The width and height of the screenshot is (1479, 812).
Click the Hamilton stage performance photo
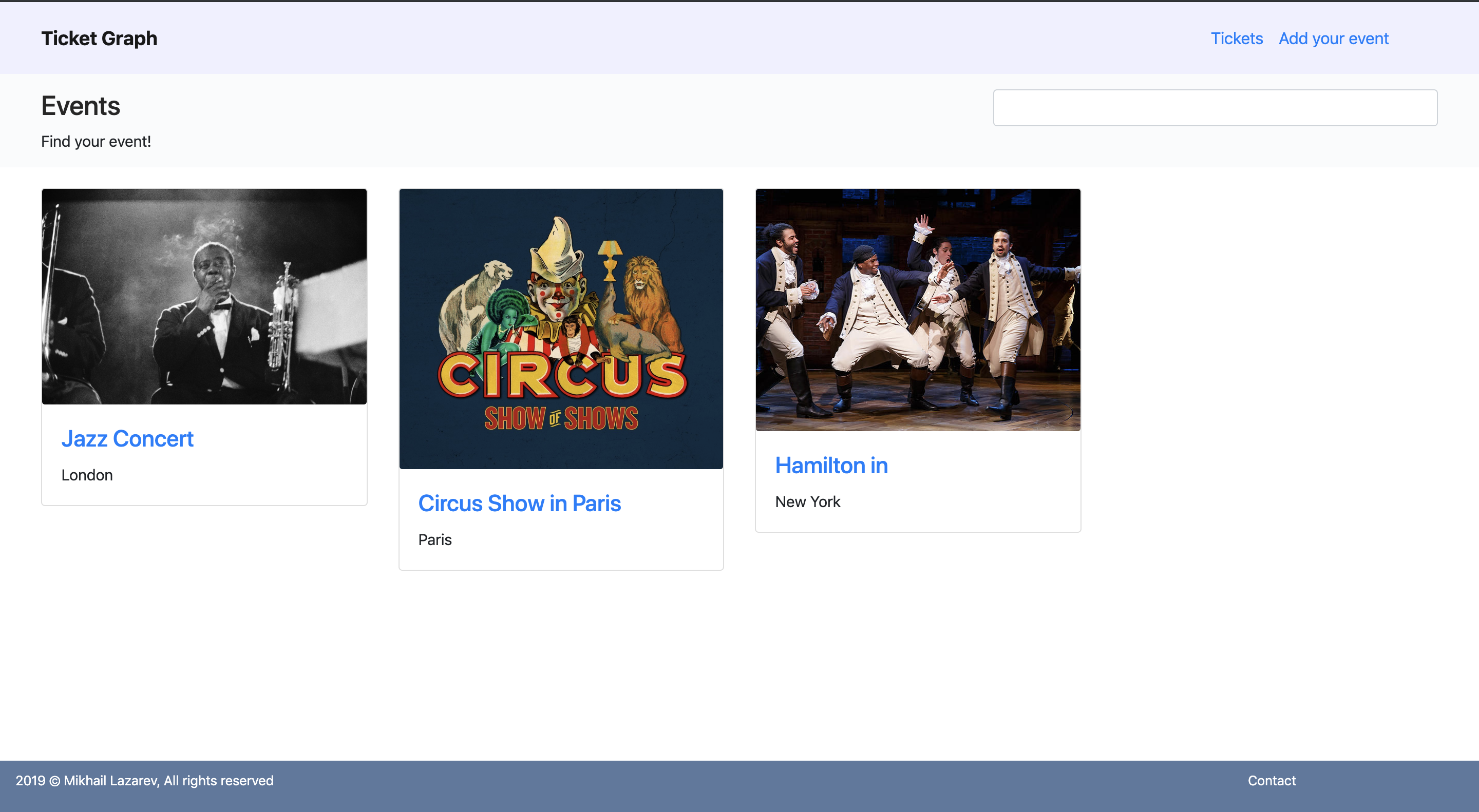918,310
